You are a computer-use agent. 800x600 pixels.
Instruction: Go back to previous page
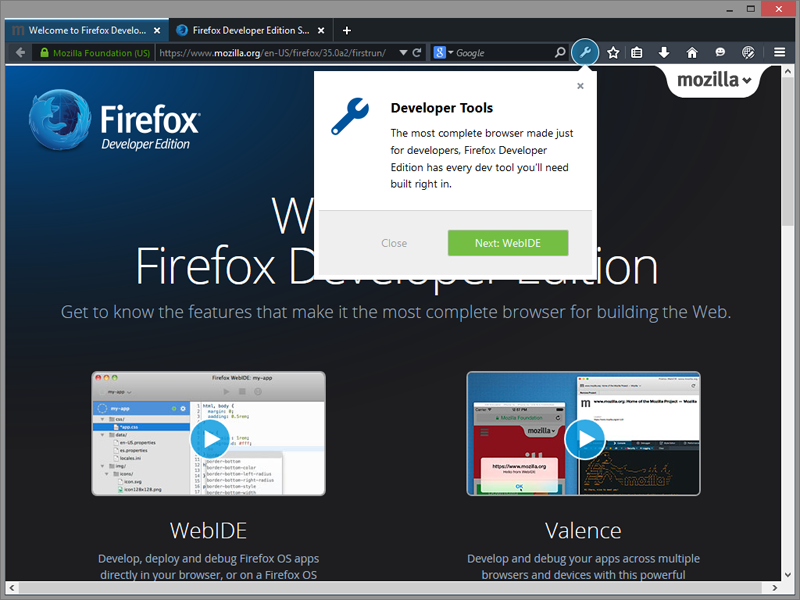click(20, 53)
